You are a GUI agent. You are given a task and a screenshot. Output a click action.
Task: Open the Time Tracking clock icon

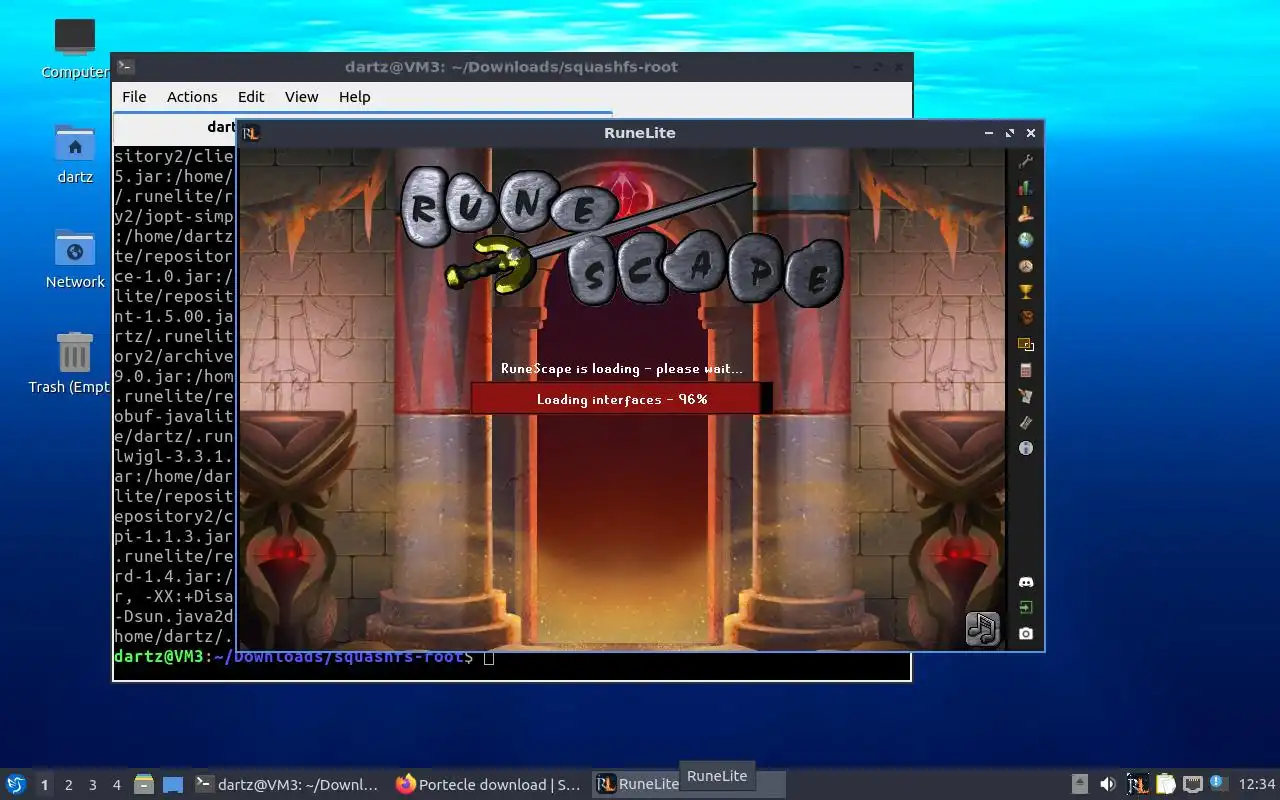coord(1025,266)
